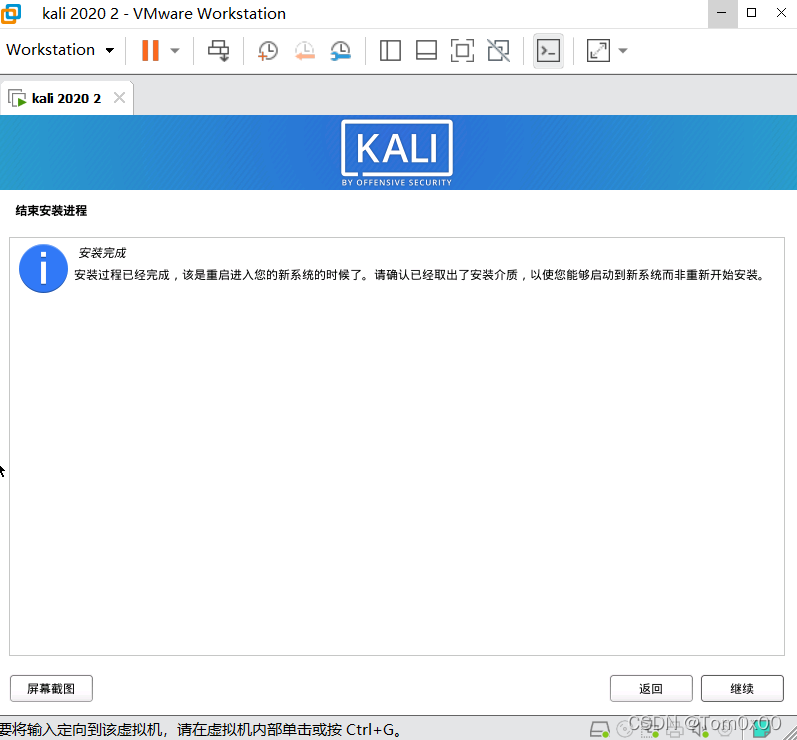Screen dimensions: 797x740
Task: Click the 返回 back button
Action: click(651, 688)
